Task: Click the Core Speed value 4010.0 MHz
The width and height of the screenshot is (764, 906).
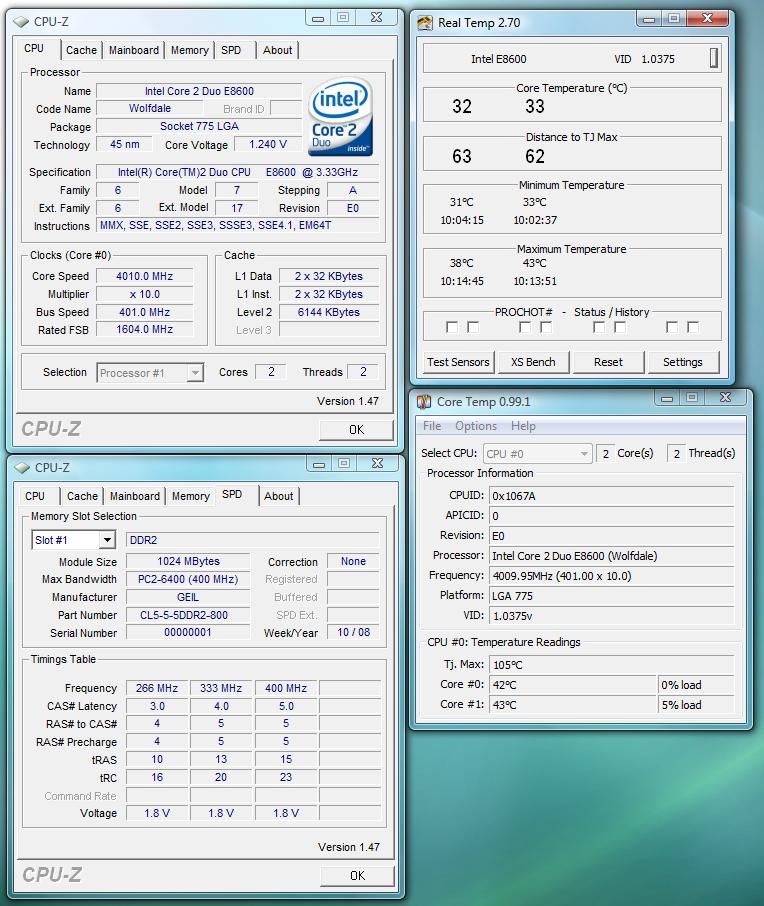Action: coord(144,277)
